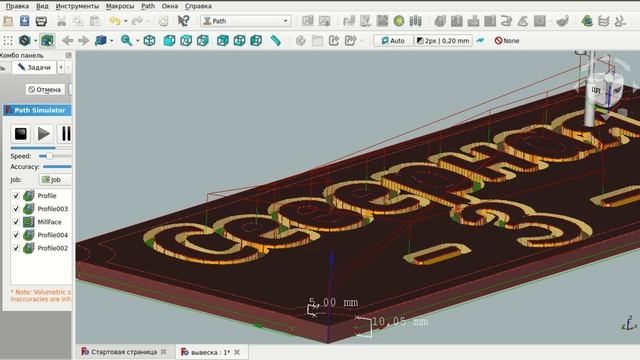Image resolution: width=640 pixels, height=360 pixels.
Task: Click the yellow-green Path tool circle icon
Action: point(399,21)
